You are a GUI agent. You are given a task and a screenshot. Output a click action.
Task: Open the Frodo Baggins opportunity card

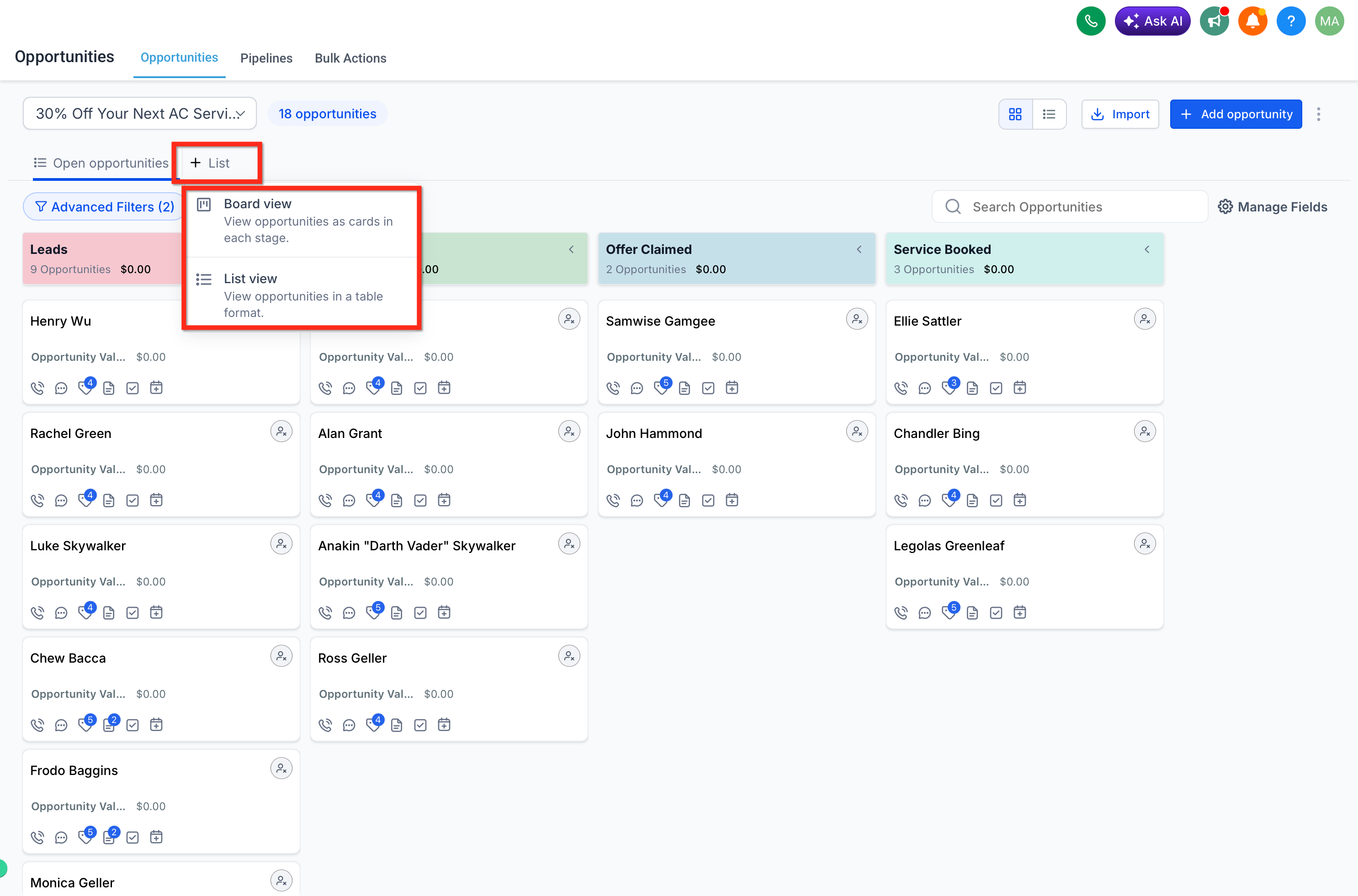(161, 802)
